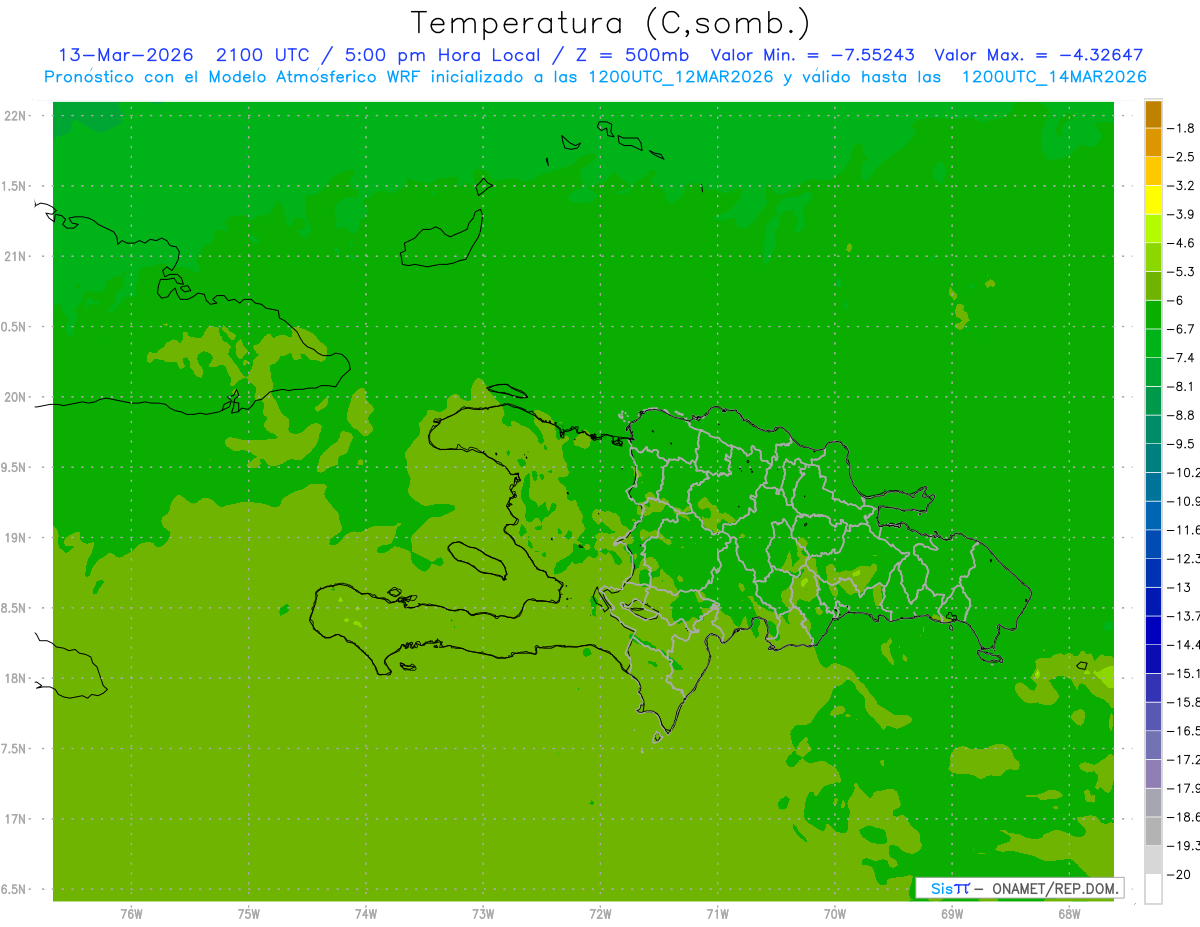Viewport: 1200px width, 927px height.
Task: Click the "-3.2" colorbar label
Action: 1182,185
